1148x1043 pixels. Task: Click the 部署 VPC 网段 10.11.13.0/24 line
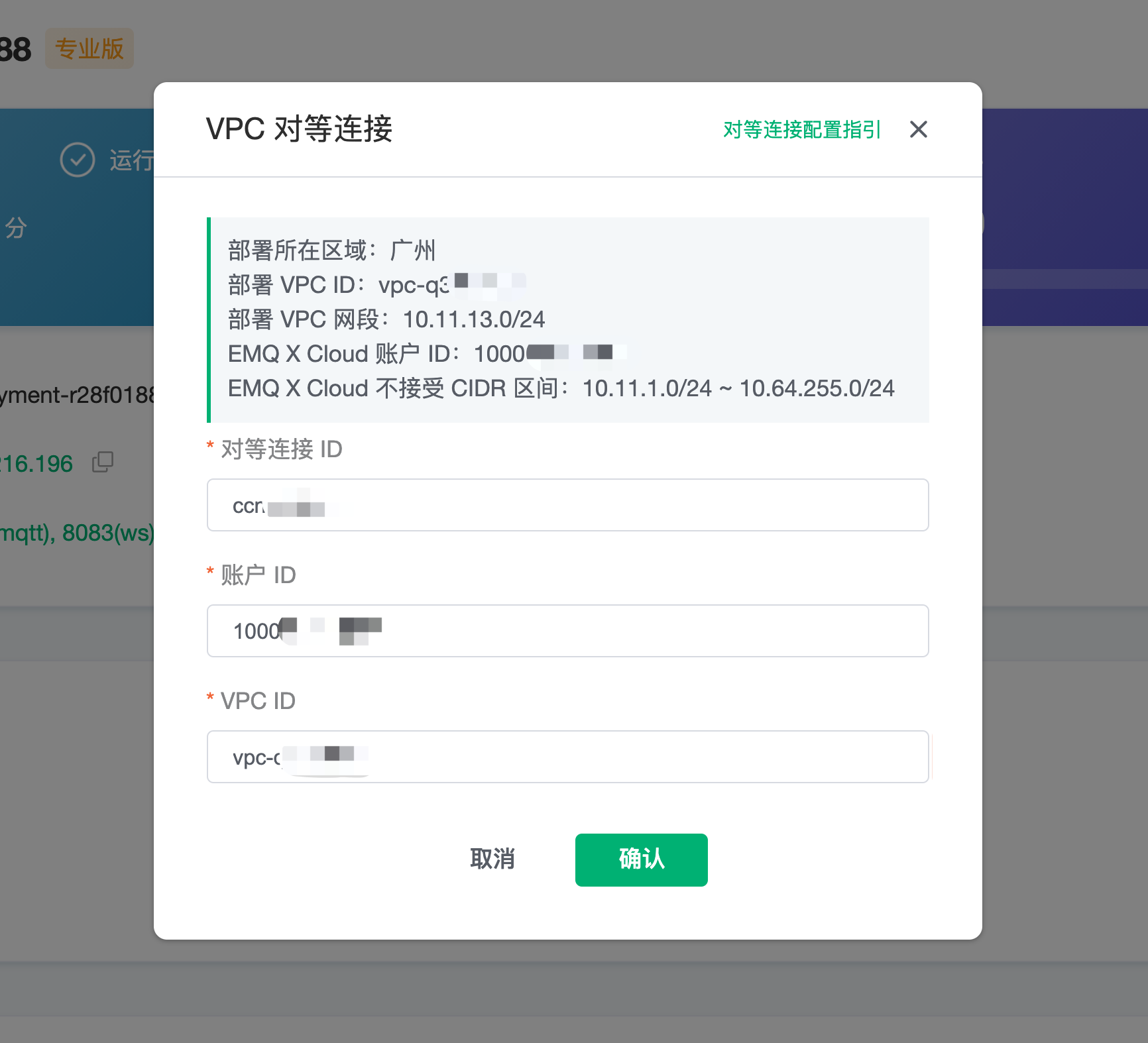point(386,319)
